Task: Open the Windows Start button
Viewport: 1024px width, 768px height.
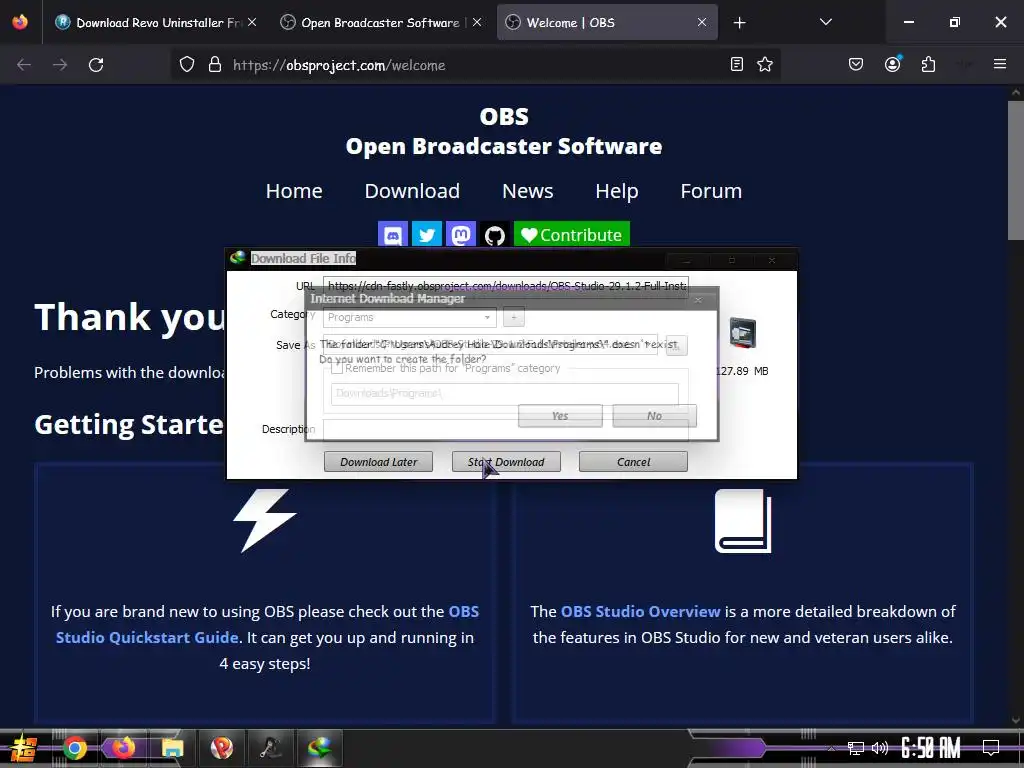Action: pyautogui.click(x=23, y=748)
